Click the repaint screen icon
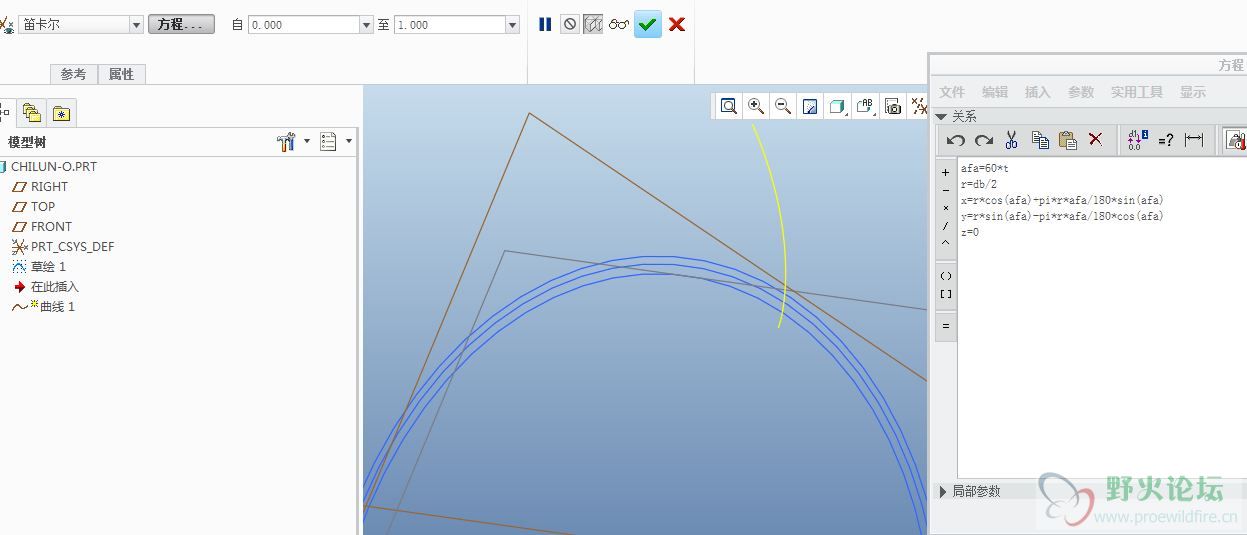This screenshot has width=1247, height=535. coord(810,106)
